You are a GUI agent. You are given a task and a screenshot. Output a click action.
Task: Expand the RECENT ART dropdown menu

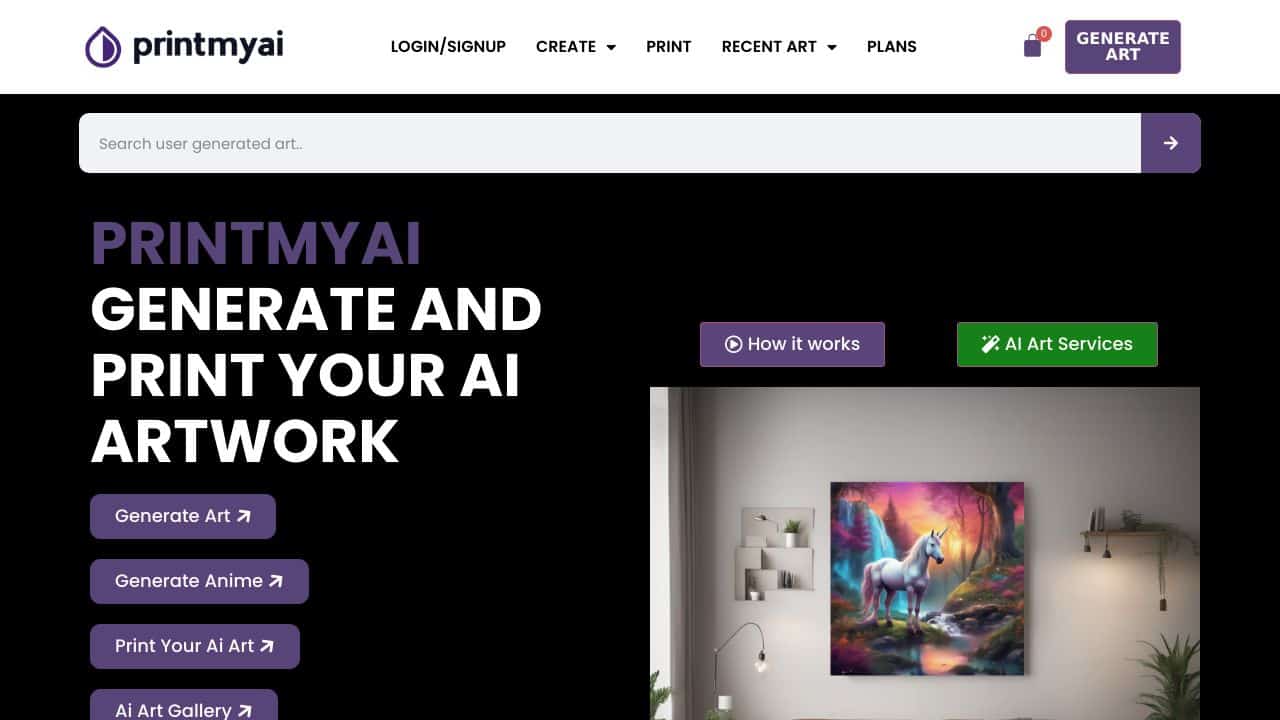pos(779,47)
